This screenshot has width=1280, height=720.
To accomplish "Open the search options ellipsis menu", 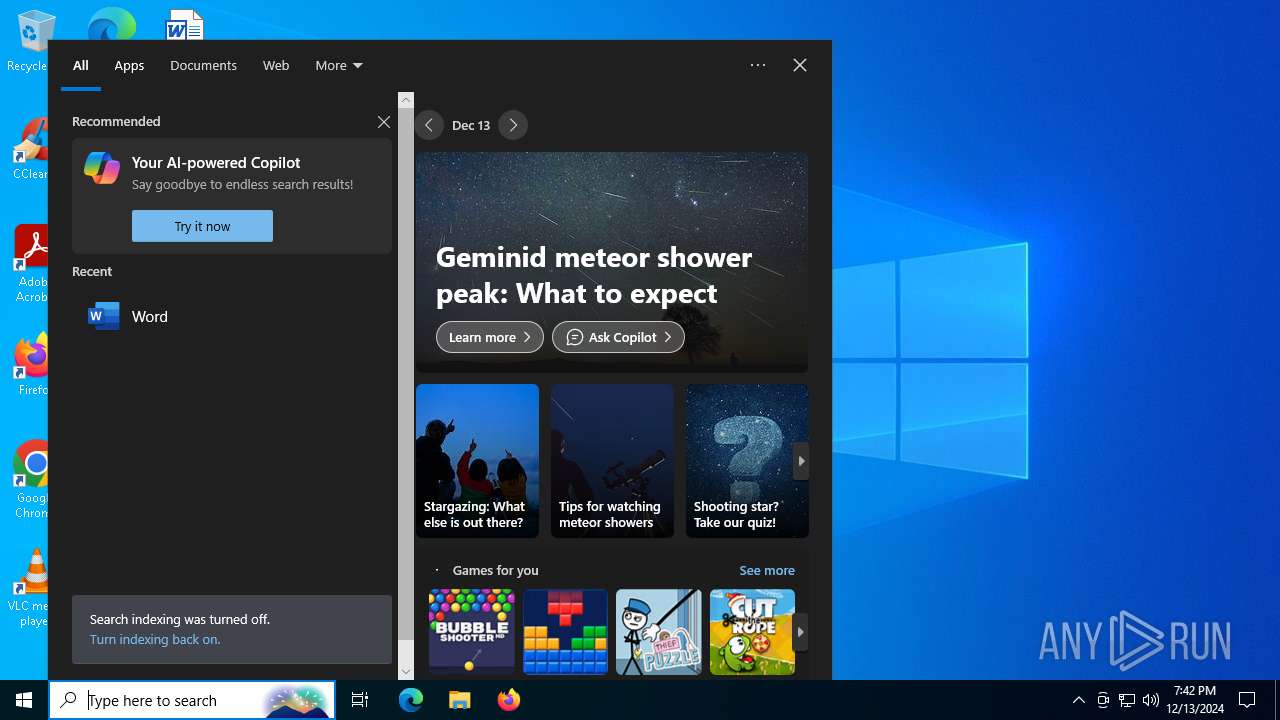I will pos(758,65).
